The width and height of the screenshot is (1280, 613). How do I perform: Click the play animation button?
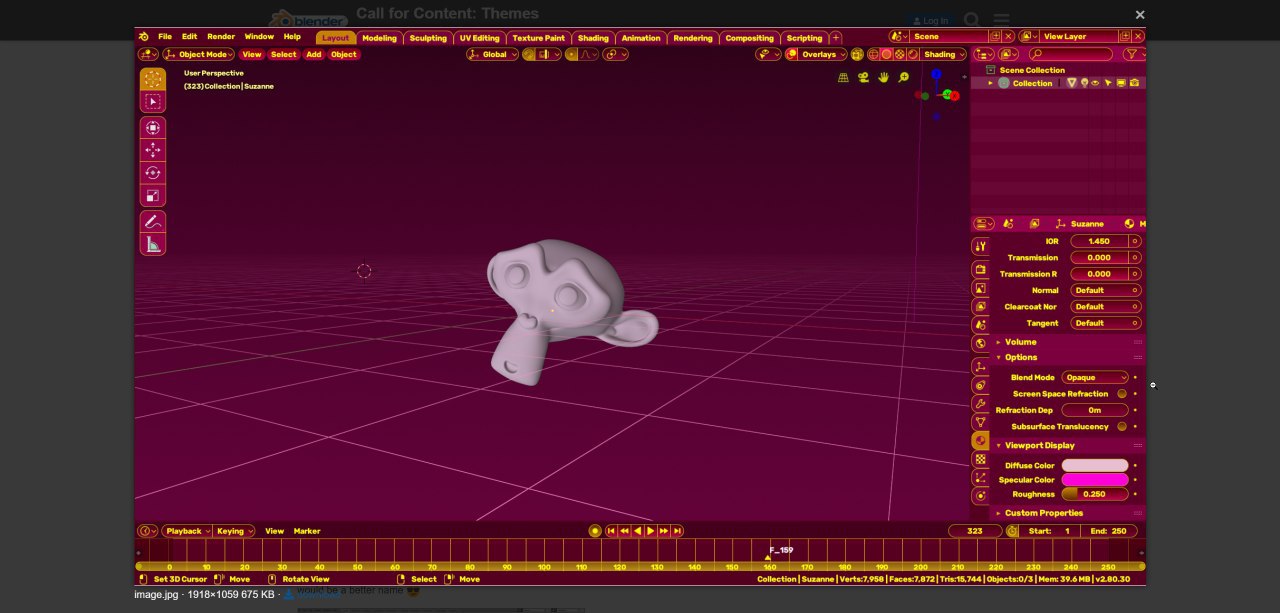click(650, 531)
